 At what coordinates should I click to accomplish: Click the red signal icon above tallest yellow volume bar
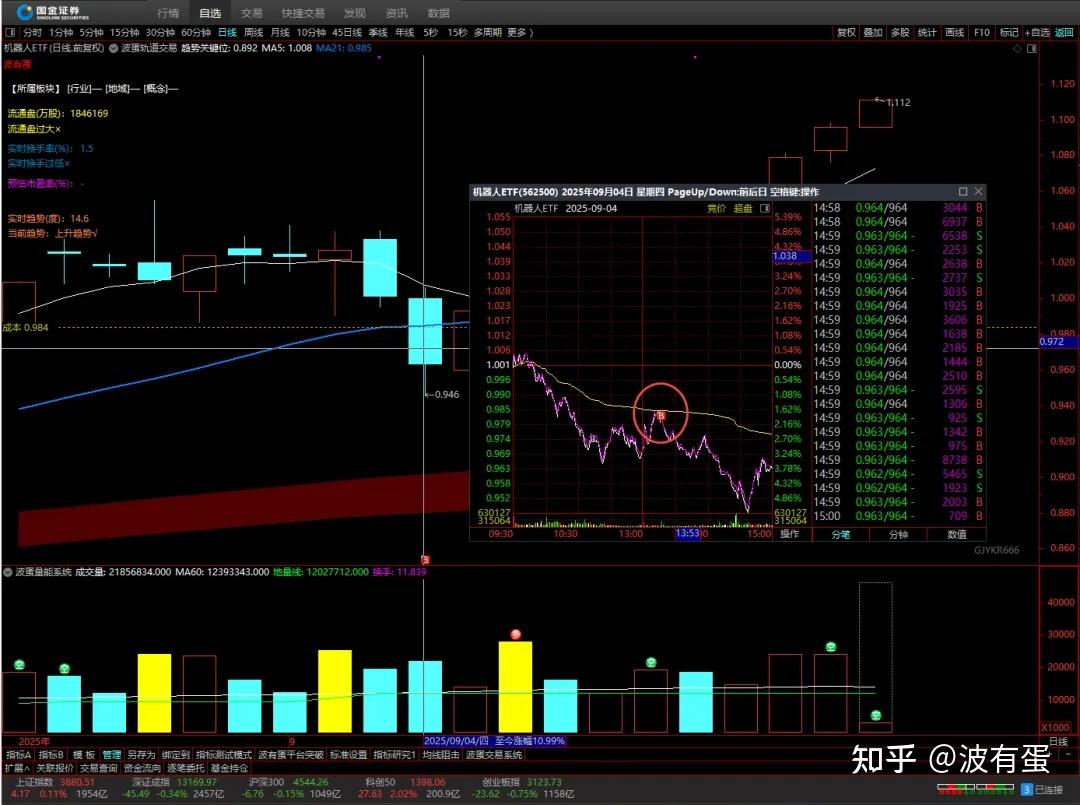515,634
